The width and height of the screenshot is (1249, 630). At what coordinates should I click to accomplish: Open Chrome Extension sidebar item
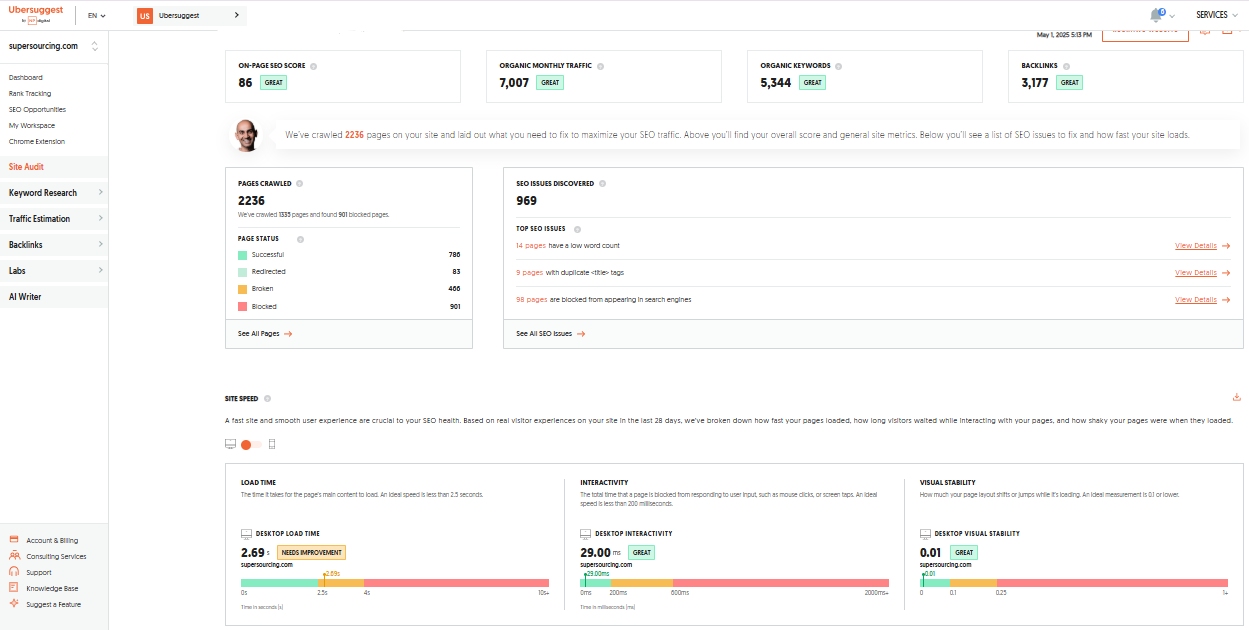tap(36, 141)
